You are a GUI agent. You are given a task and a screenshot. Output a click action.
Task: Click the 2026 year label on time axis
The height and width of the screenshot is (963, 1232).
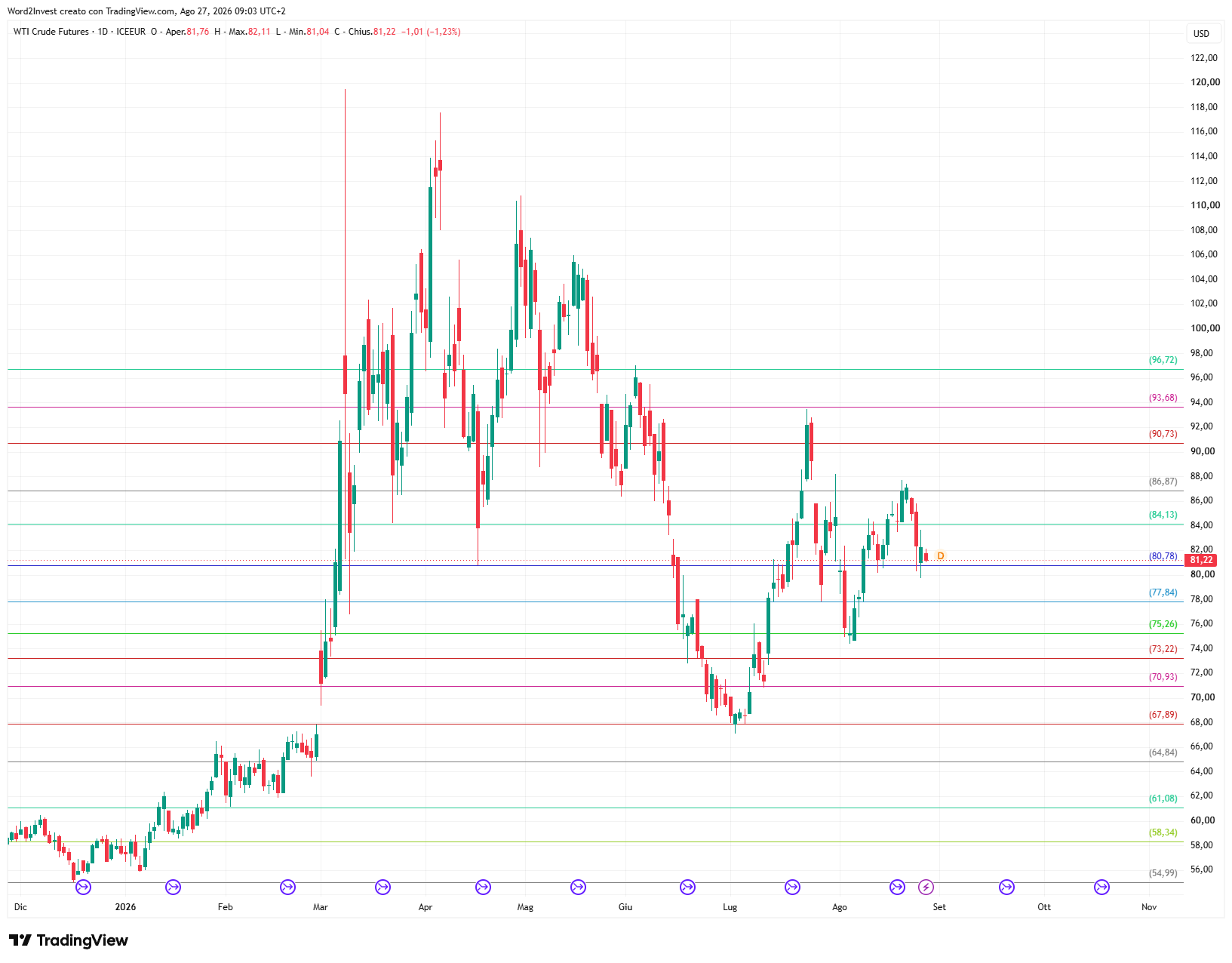pos(125,907)
